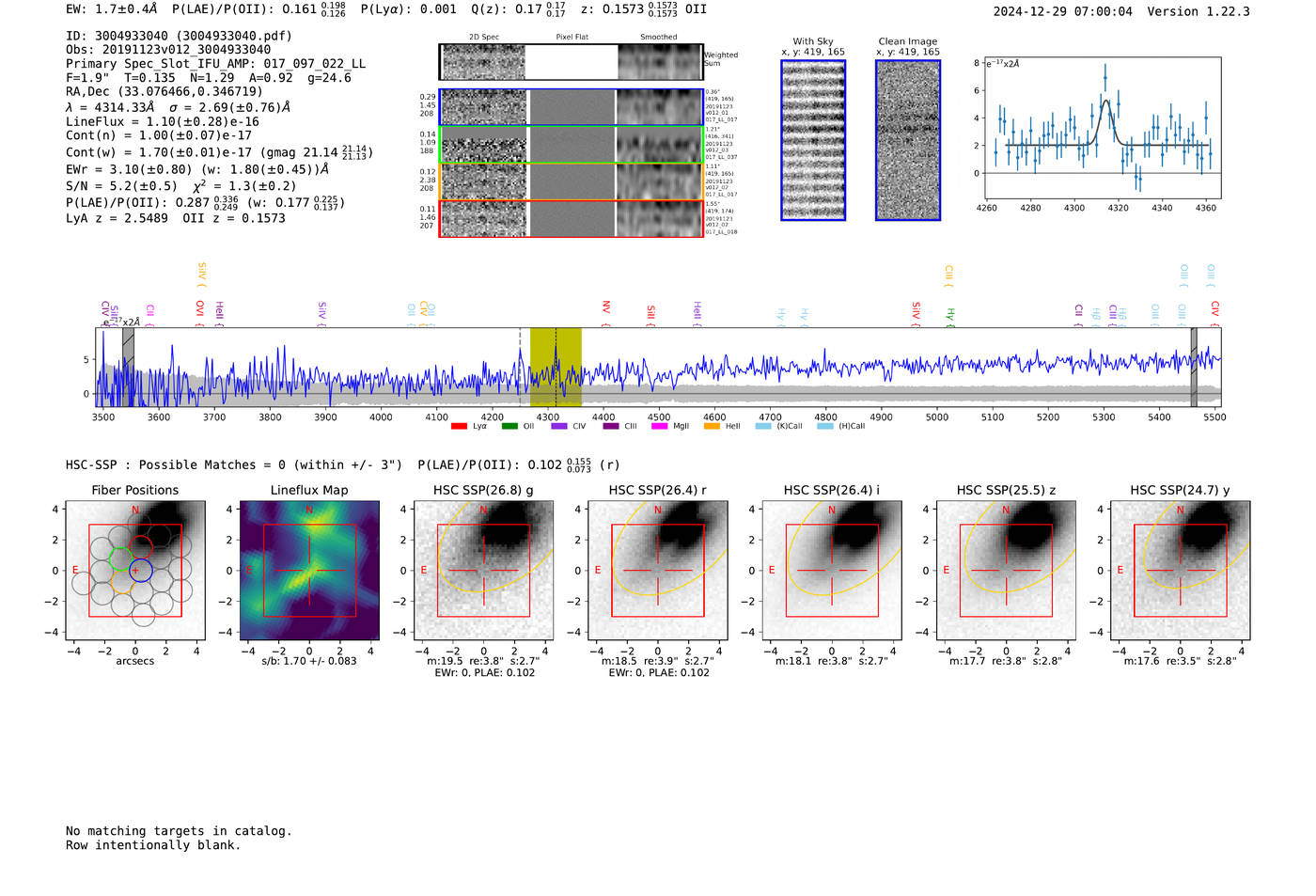Click the HSC-SSP Possible Matches heading
This screenshot has width=1316, height=896.
click(x=234, y=464)
